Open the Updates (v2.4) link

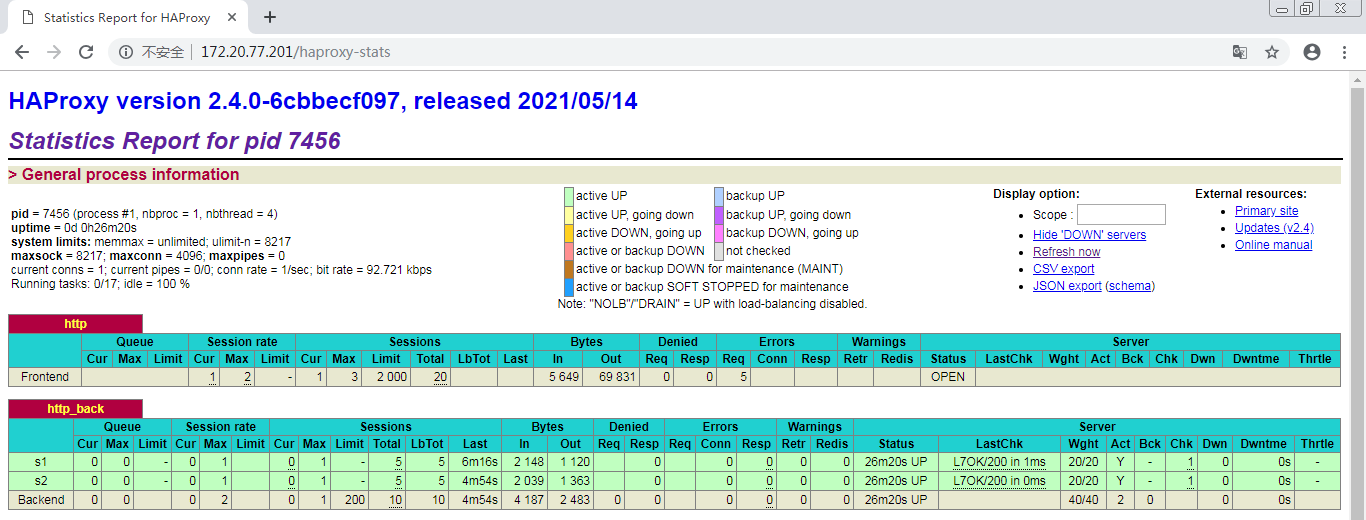[x=1274, y=228]
